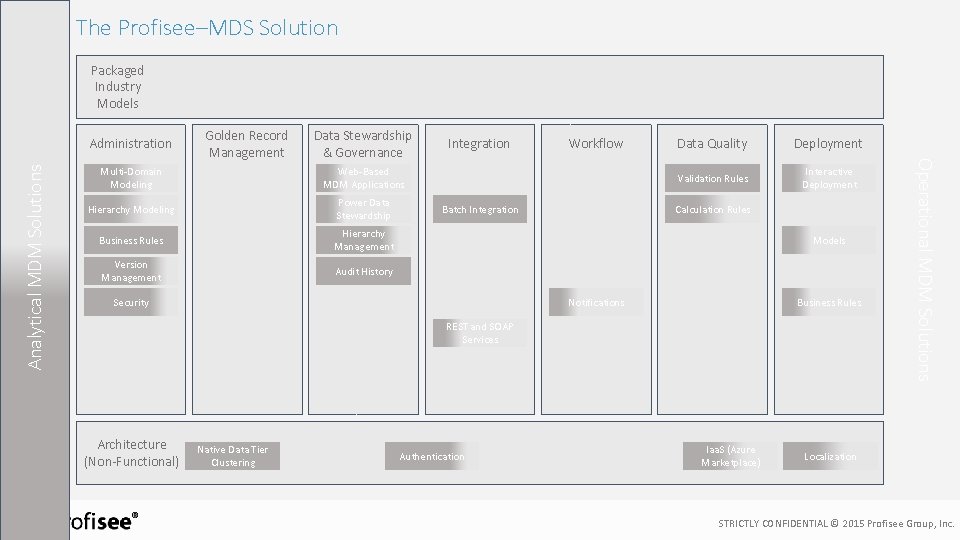The image size is (960, 540).
Task: Select the Version Management box
Action: point(131,271)
